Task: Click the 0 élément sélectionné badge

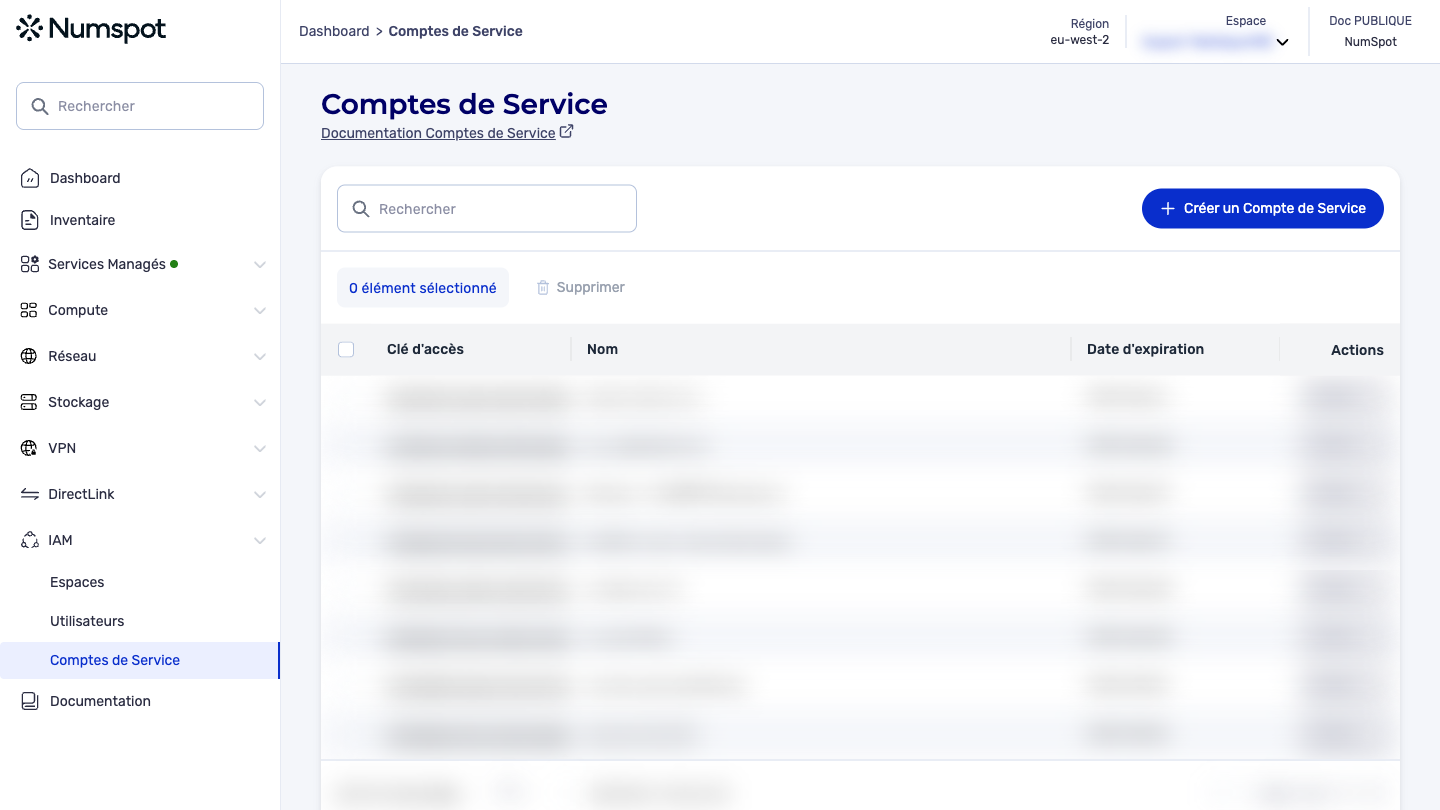Action: pyautogui.click(x=423, y=288)
